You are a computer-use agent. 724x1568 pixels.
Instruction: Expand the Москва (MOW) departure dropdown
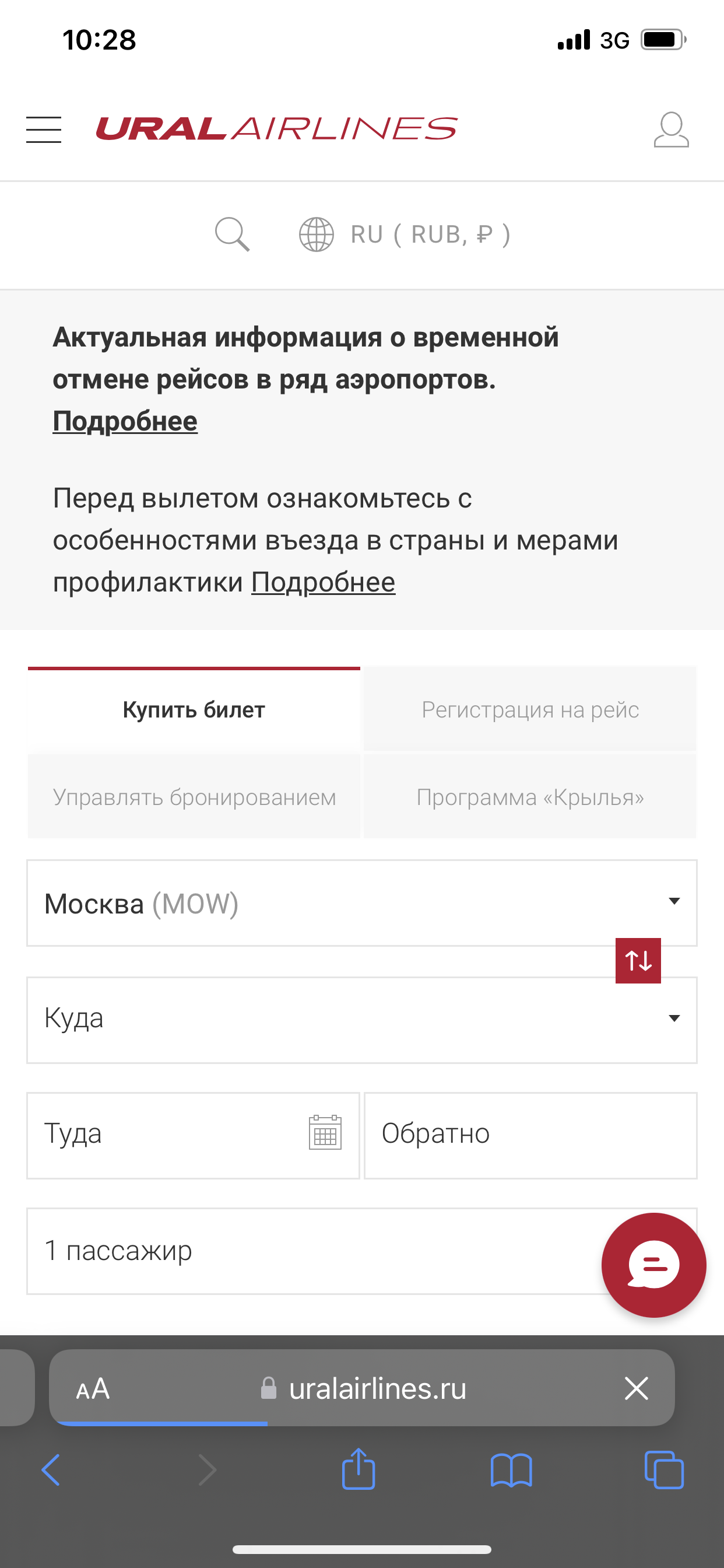362,904
